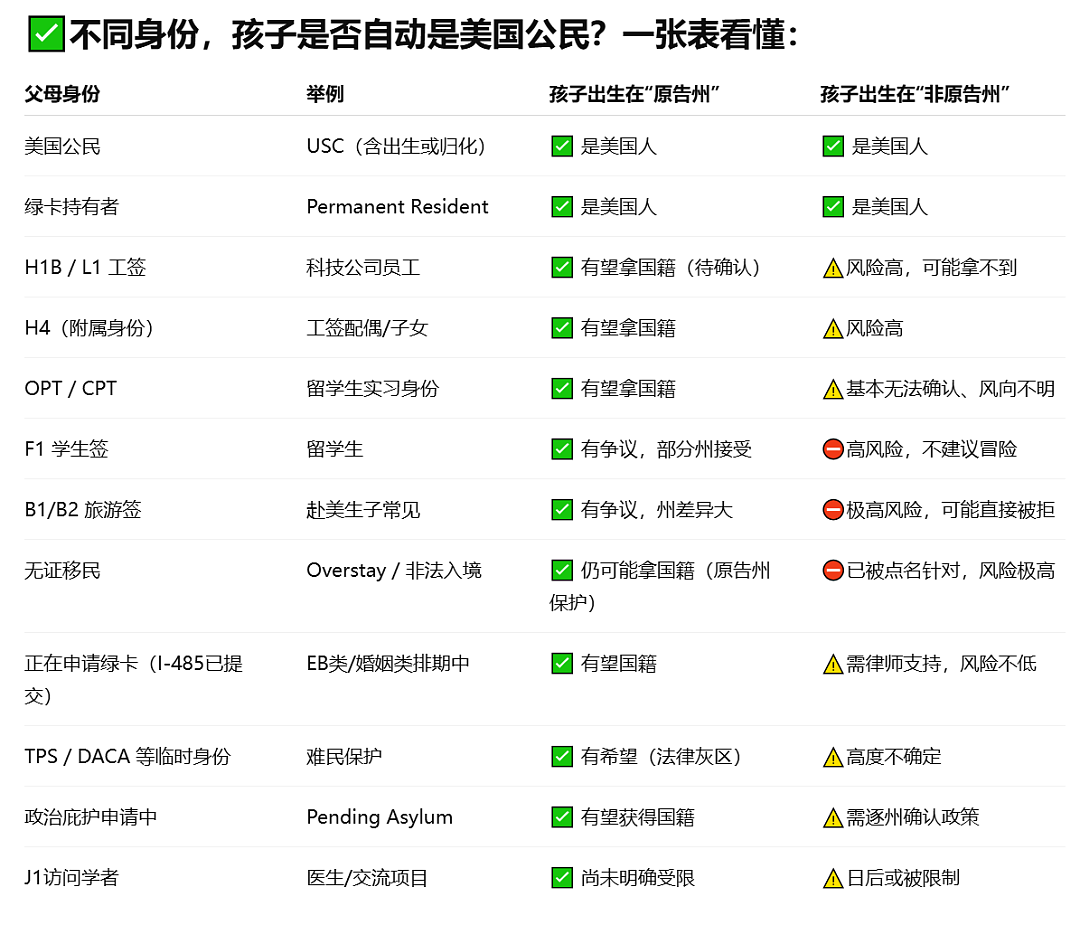Select the TPS / DACA 等临时身份 row label

click(x=127, y=756)
